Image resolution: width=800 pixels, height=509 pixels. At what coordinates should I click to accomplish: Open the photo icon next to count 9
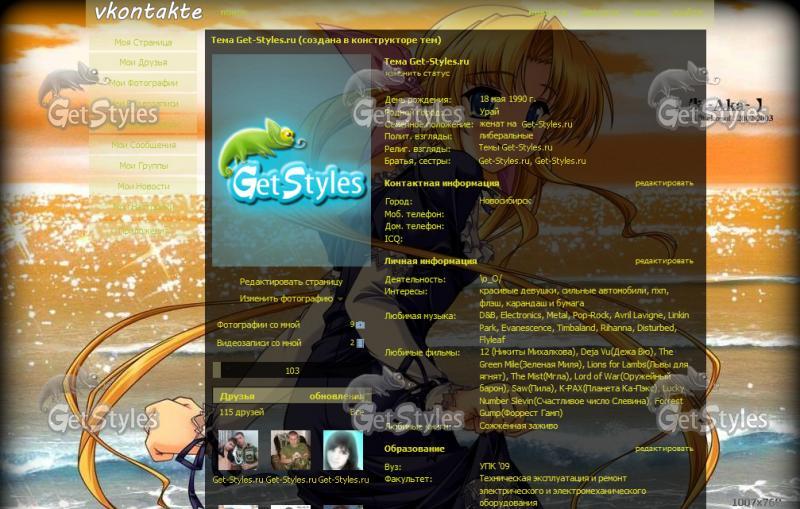(360, 324)
